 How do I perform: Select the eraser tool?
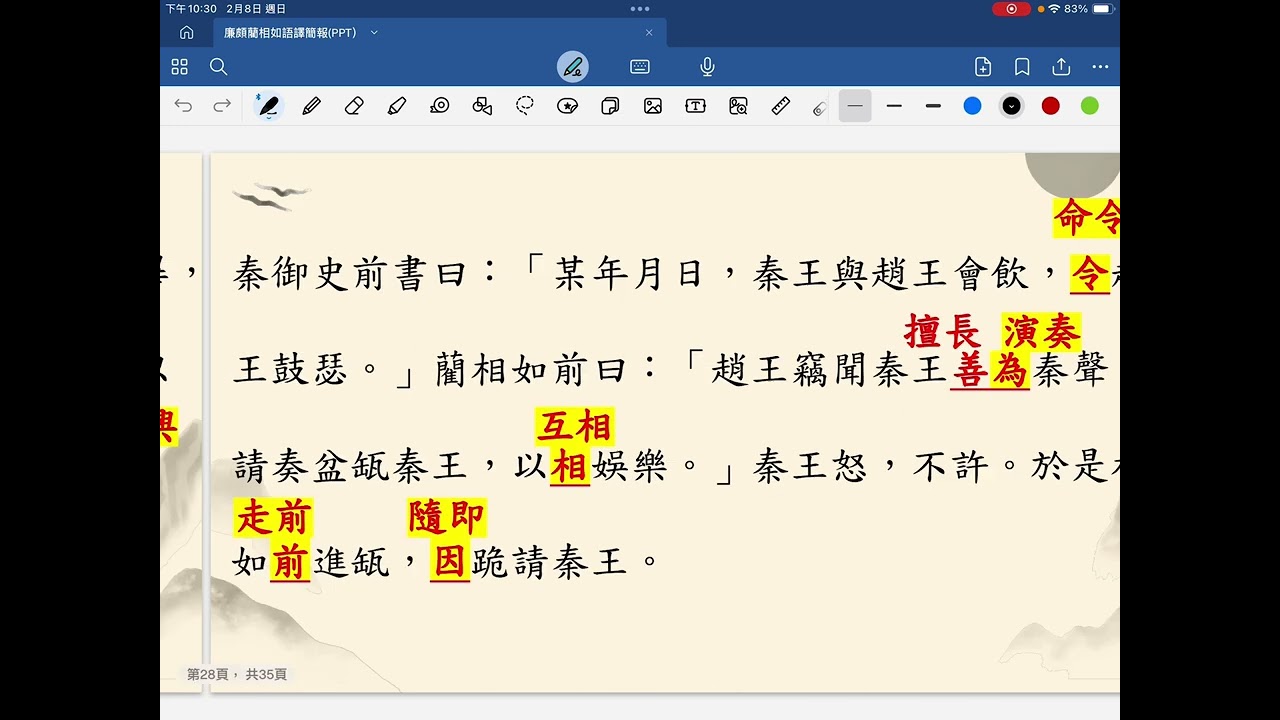click(354, 105)
